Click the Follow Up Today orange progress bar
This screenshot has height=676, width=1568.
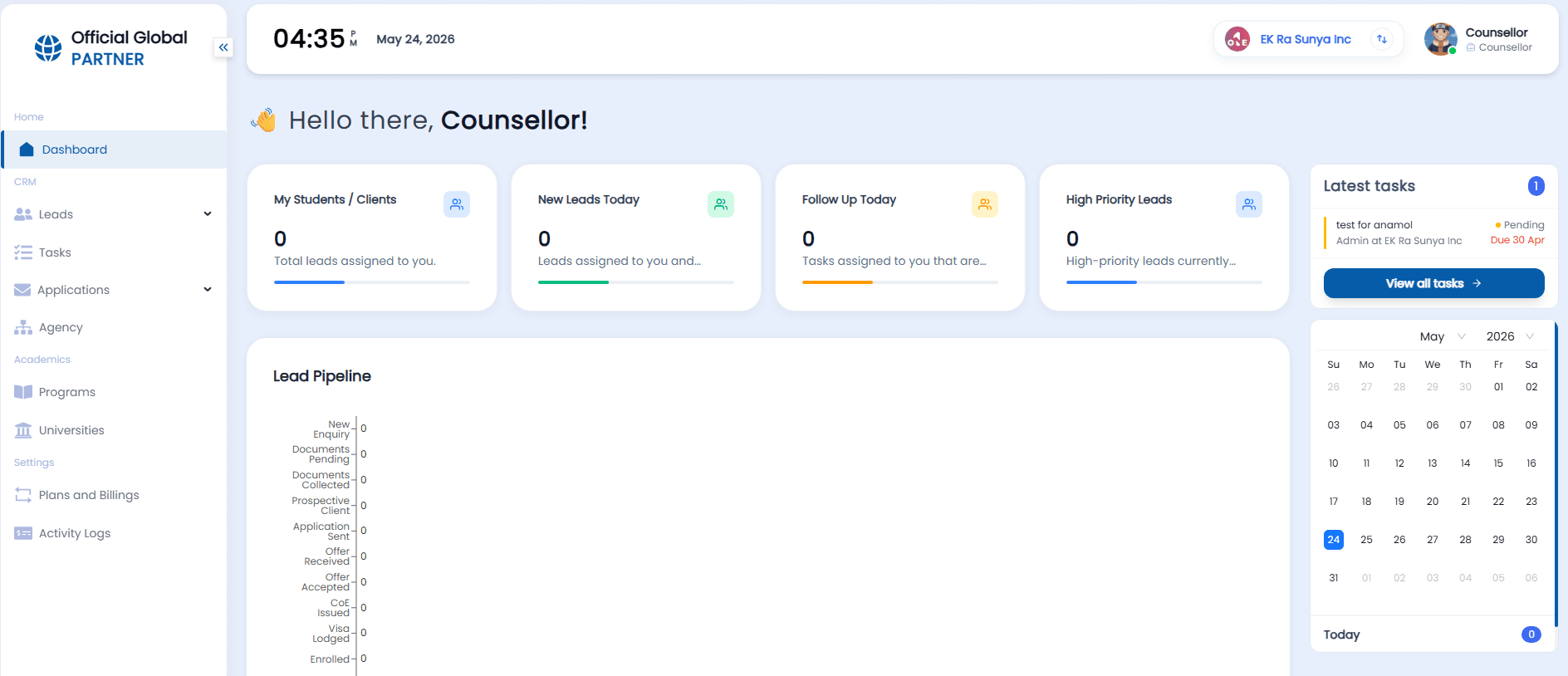900,282
